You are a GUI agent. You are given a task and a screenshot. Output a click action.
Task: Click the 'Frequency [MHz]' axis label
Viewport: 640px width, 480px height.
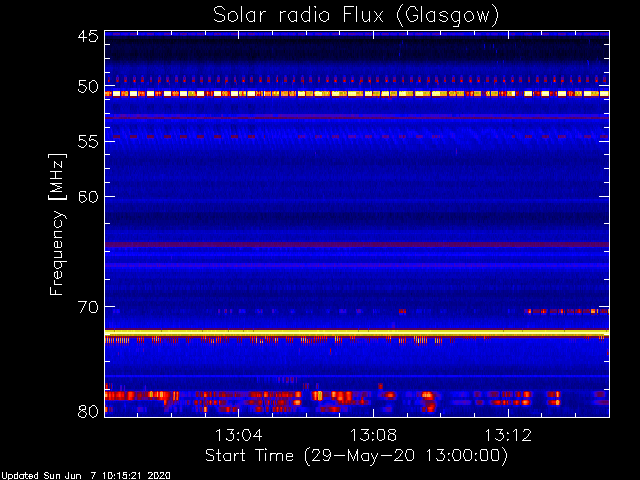tap(57, 224)
